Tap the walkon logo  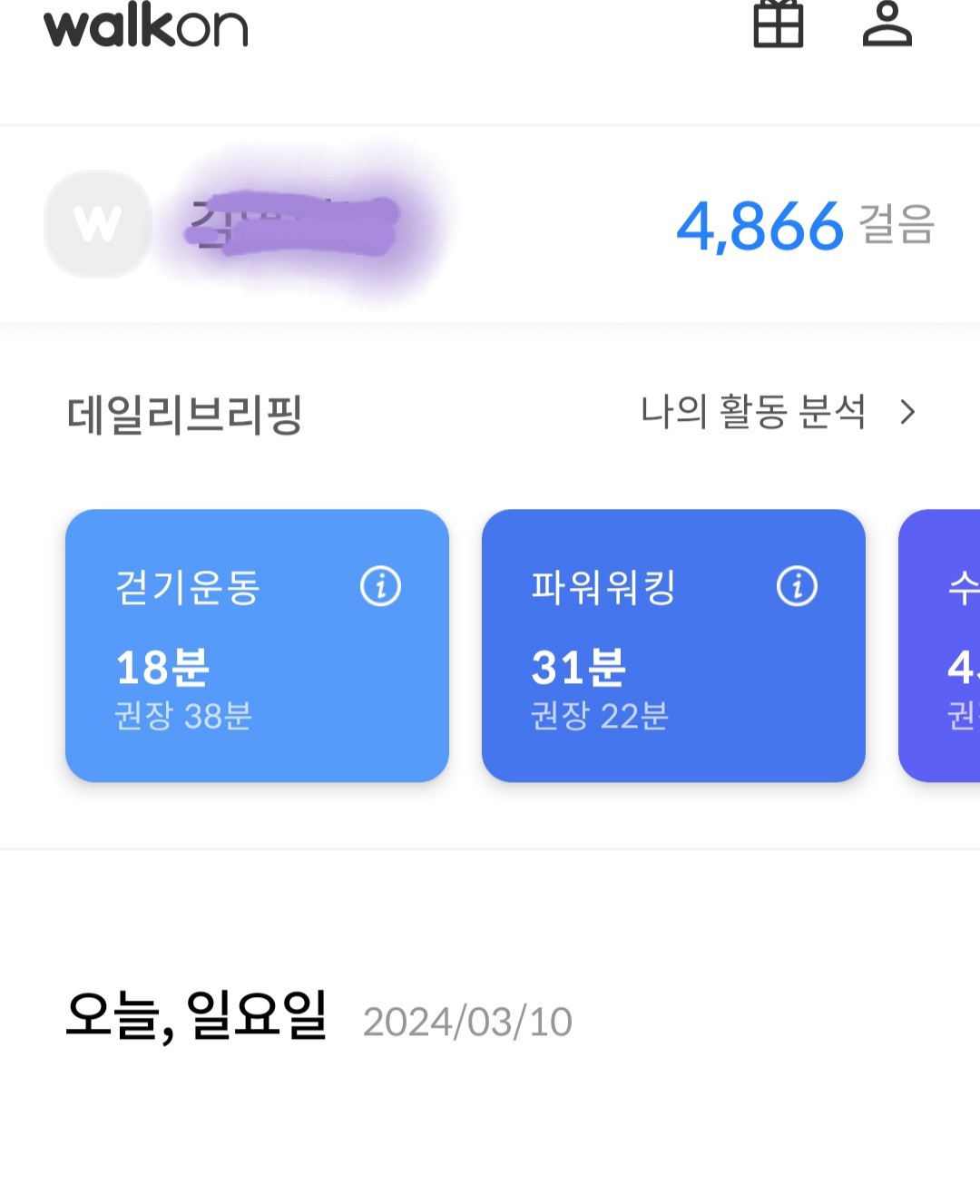tap(146, 25)
